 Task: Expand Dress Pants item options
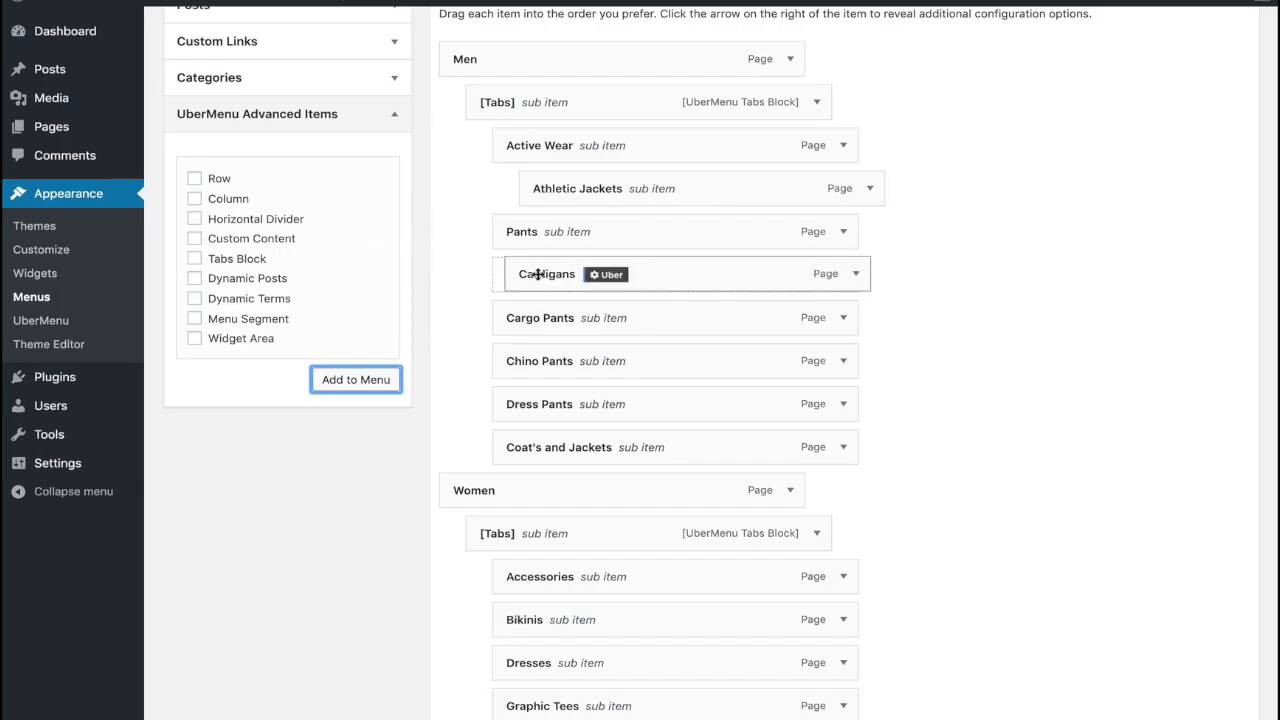click(x=843, y=404)
